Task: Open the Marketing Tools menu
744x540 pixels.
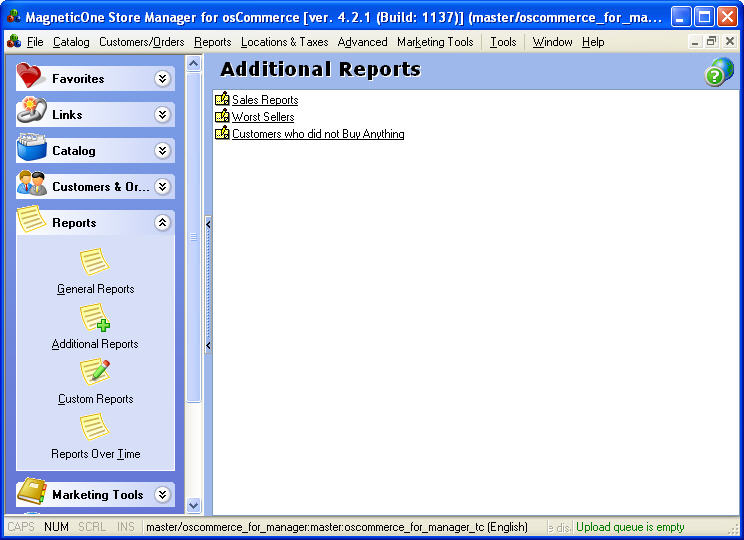Action: tap(435, 42)
